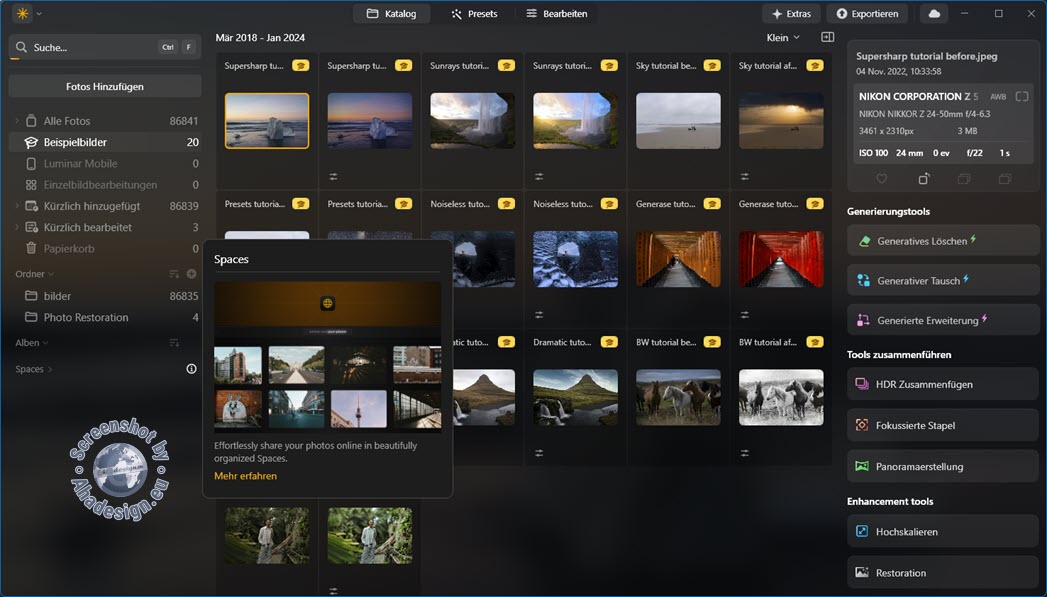Viewport: 1047px width, 597px height.
Task: Toggle the right side panel visibility
Action: pyautogui.click(x=827, y=38)
